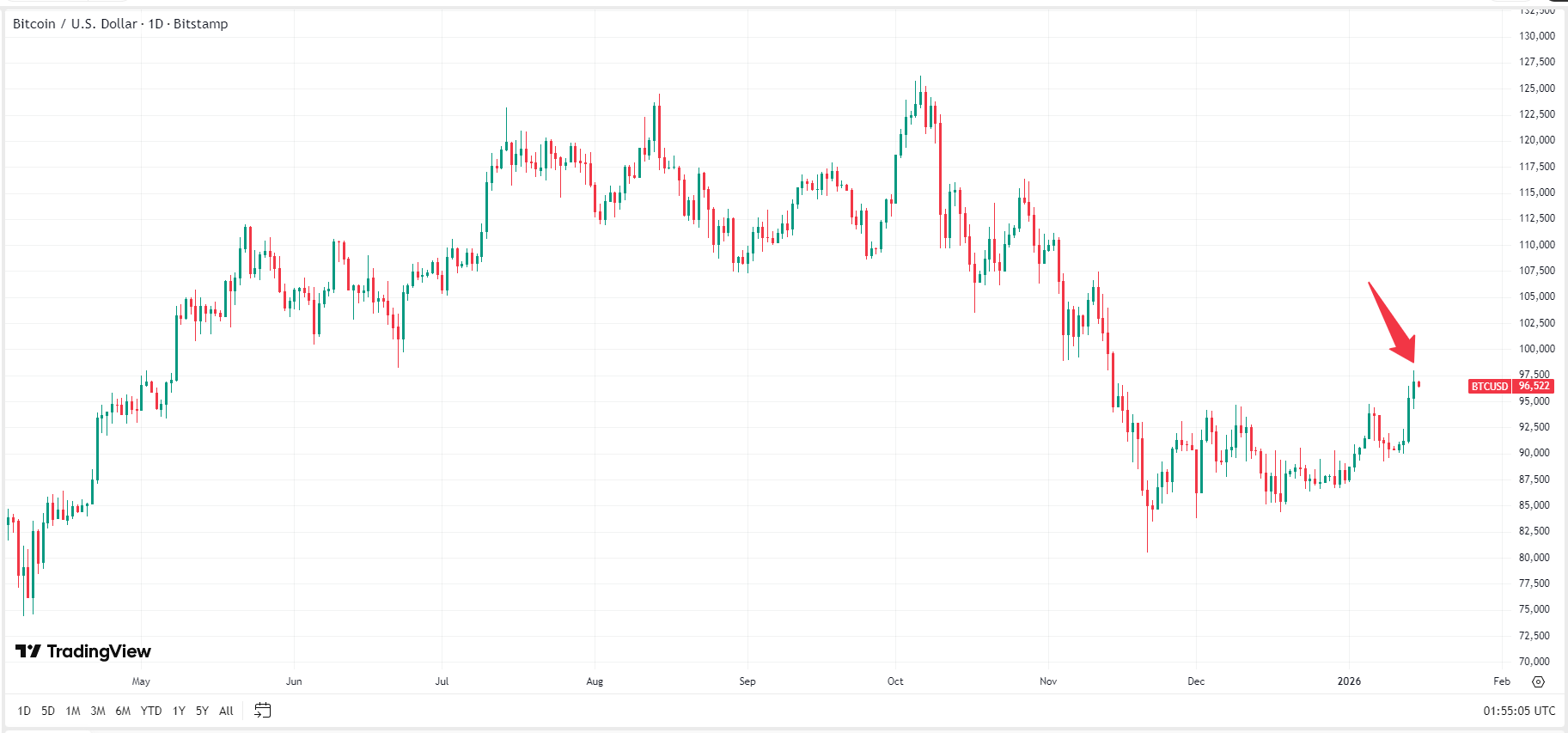This screenshot has width=1568, height=733.
Task: Enable the YTD range view
Action: [x=151, y=711]
